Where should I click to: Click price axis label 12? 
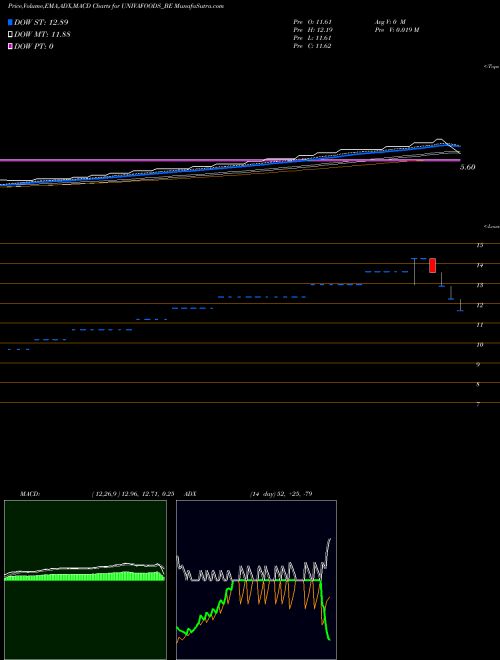pyautogui.click(x=479, y=305)
